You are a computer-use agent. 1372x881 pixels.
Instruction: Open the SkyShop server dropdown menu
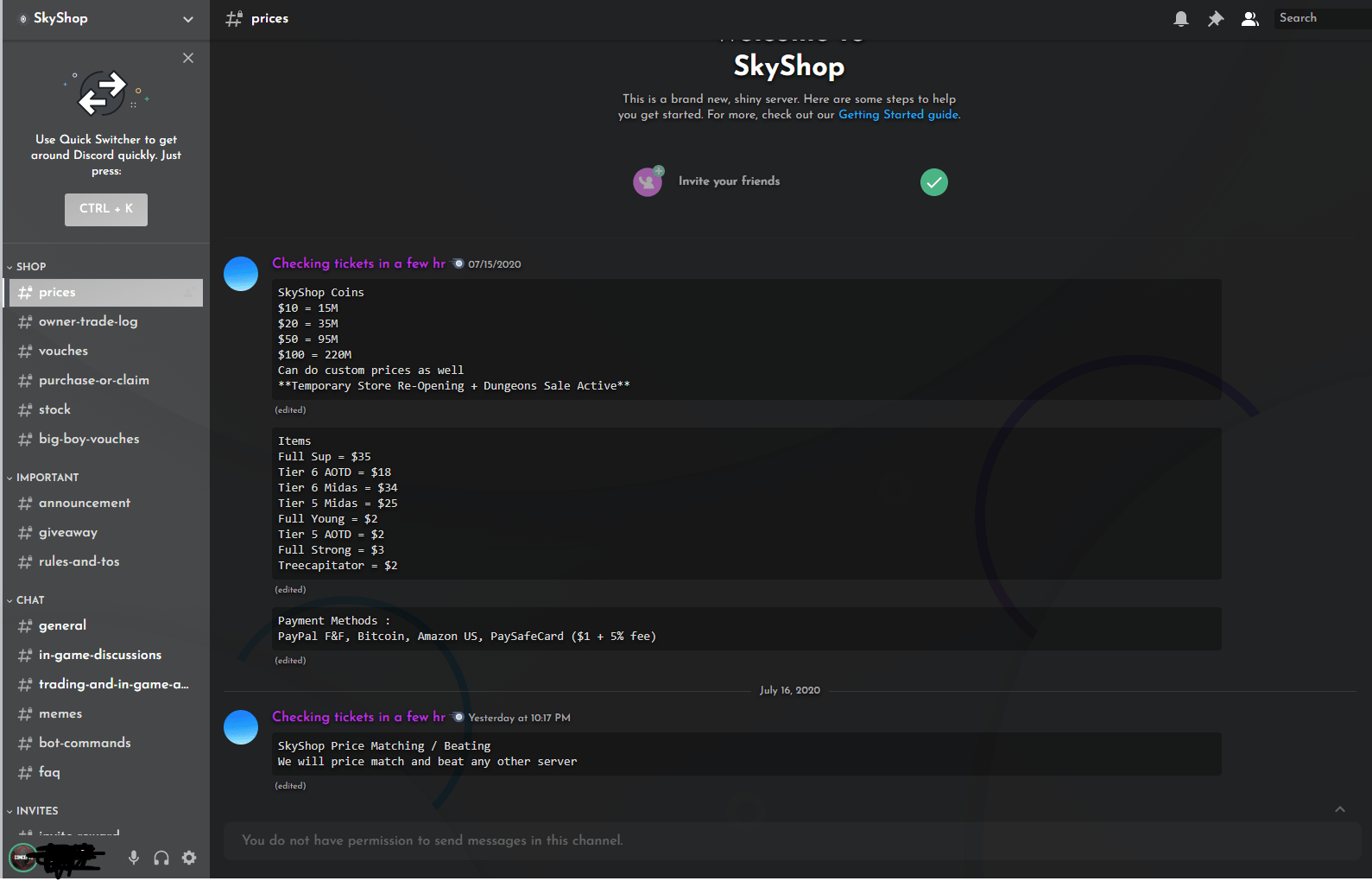tap(188, 18)
